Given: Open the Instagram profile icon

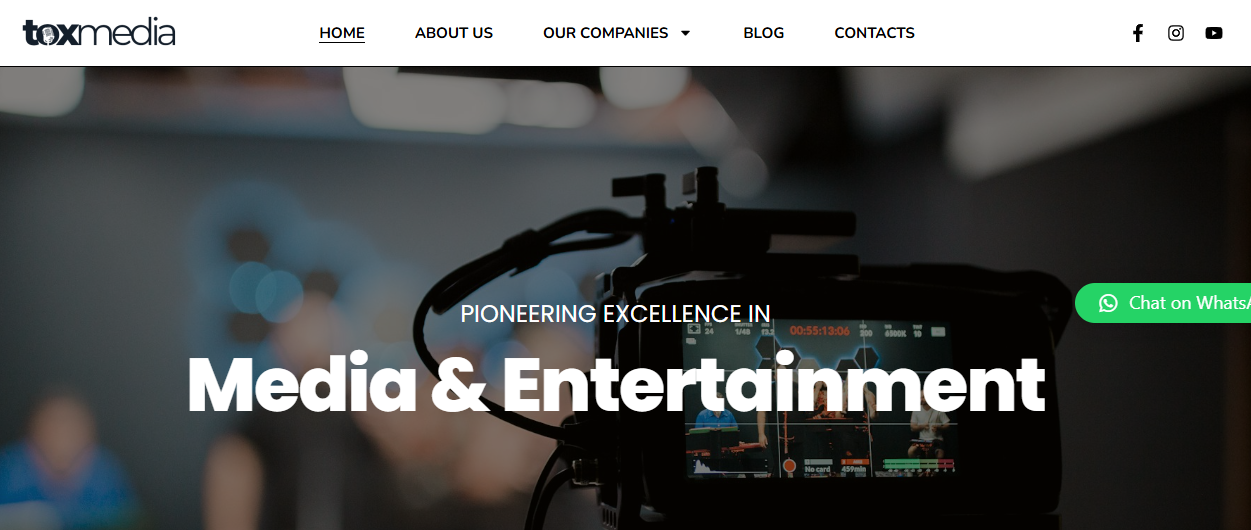Looking at the screenshot, I should click(x=1176, y=33).
